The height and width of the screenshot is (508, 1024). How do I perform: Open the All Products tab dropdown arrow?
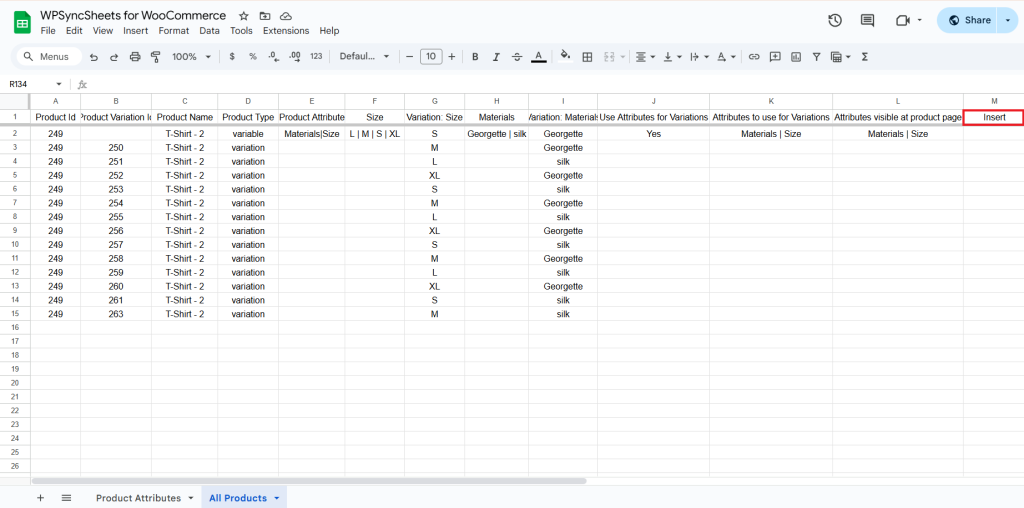point(276,498)
